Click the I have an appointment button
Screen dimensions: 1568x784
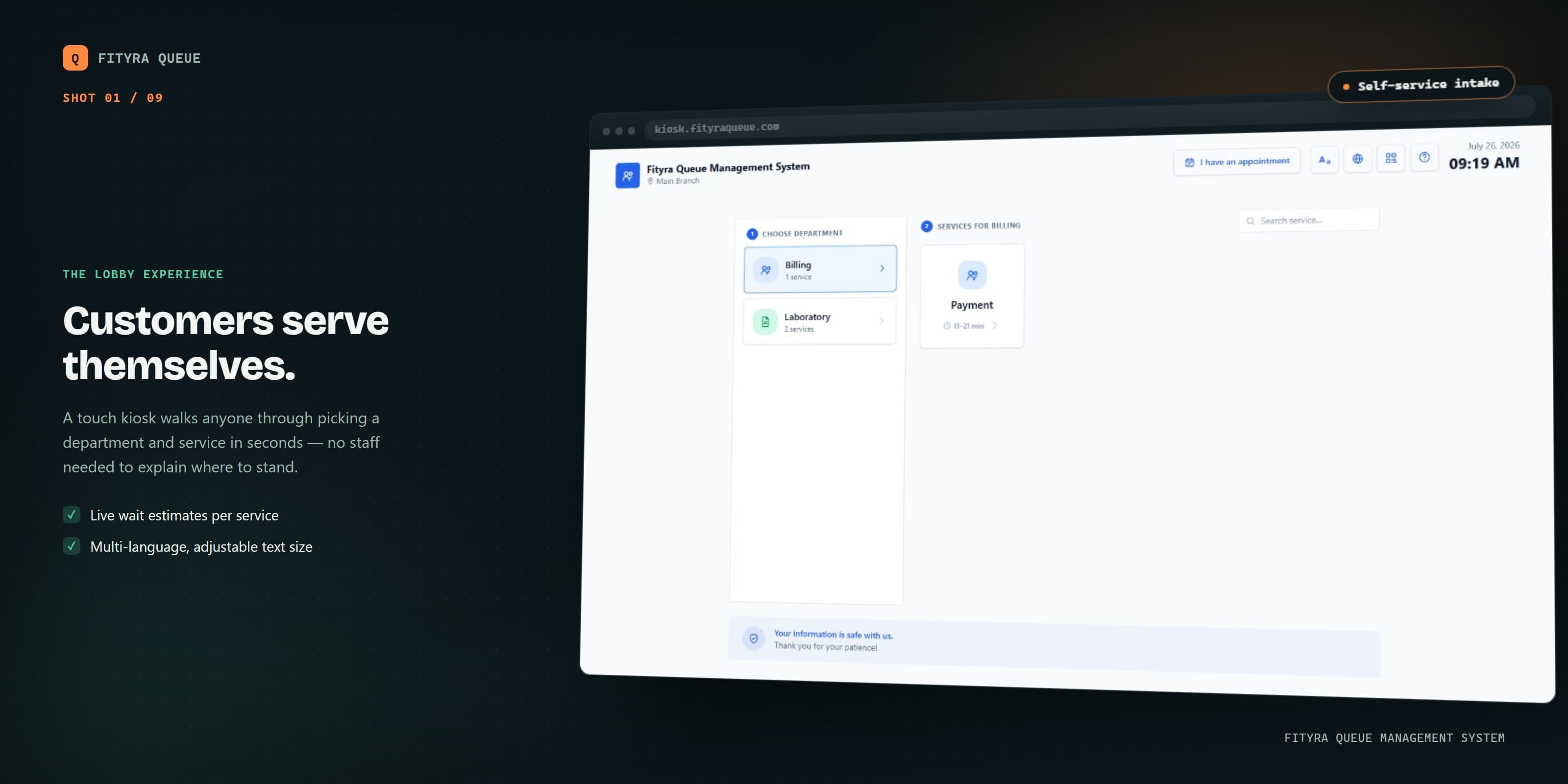point(1237,162)
